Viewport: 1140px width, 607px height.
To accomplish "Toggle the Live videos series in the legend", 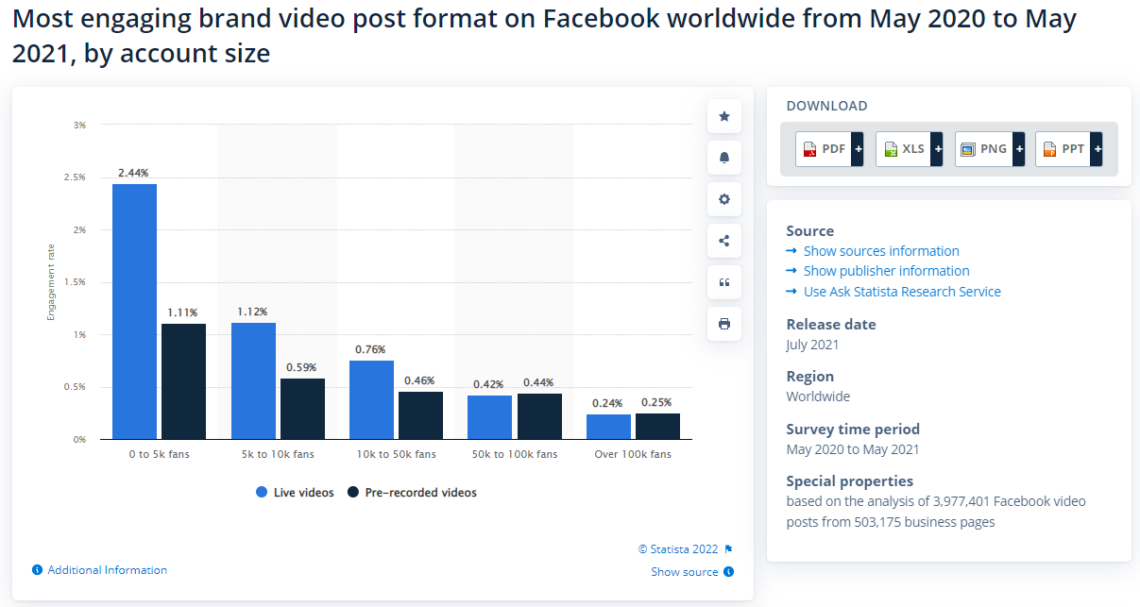I will tap(294, 492).
